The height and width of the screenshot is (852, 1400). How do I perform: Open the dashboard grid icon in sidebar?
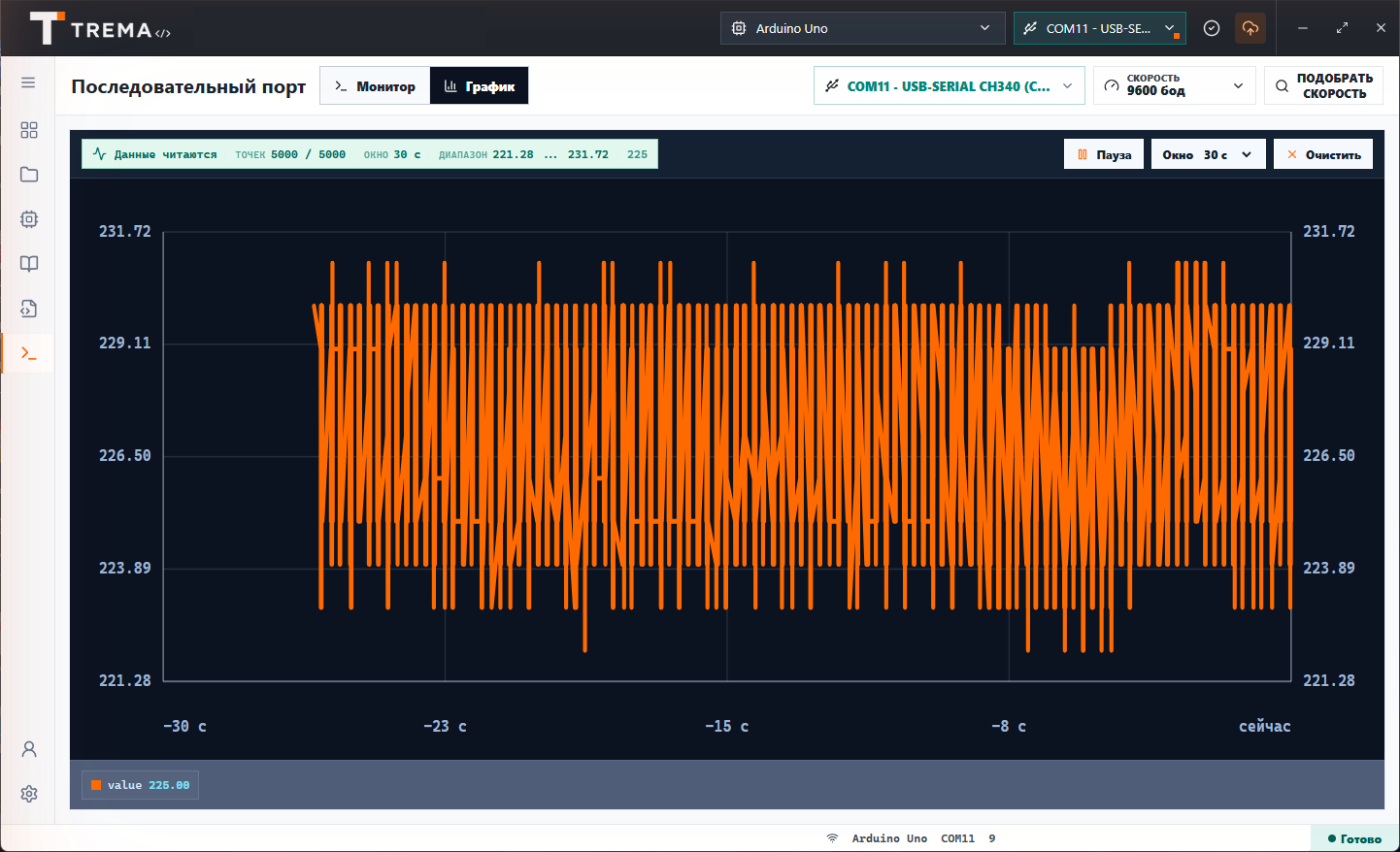pos(29,130)
